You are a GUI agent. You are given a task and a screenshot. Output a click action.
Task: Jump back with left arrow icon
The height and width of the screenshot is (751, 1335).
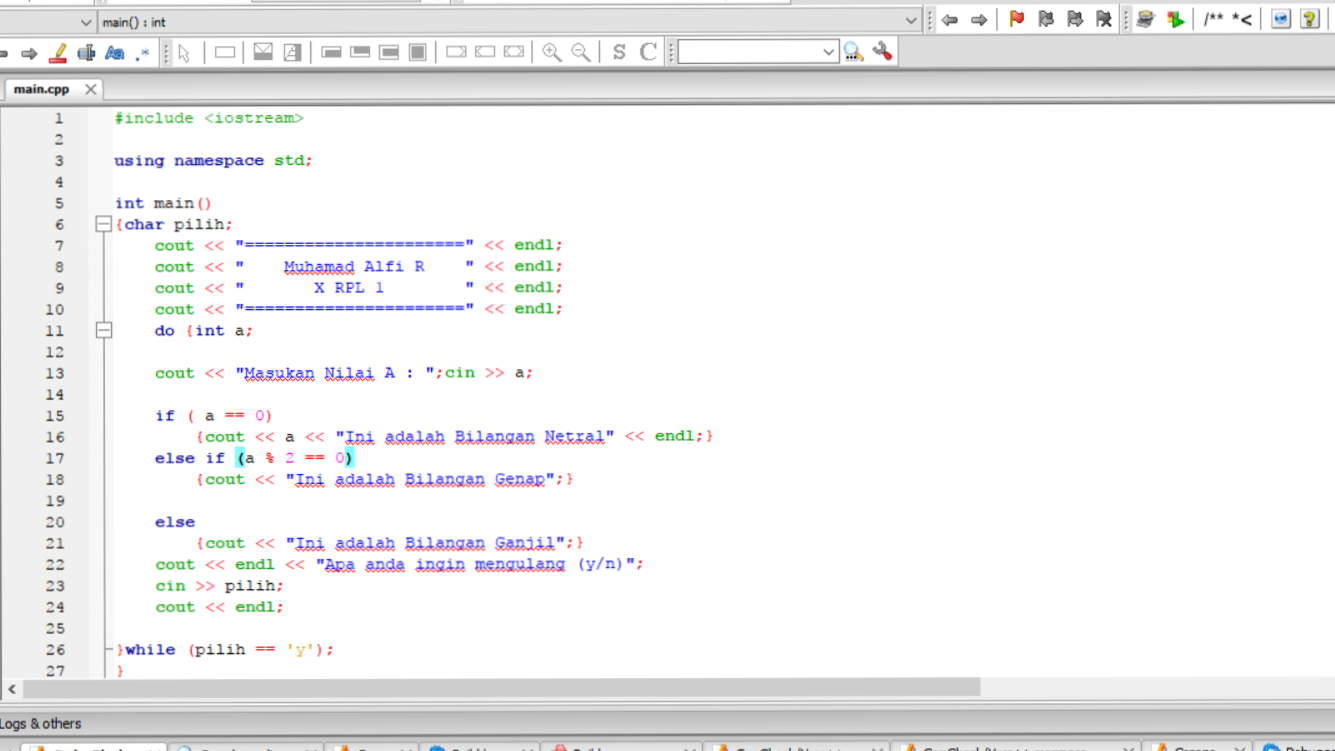(x=950, y=20)
